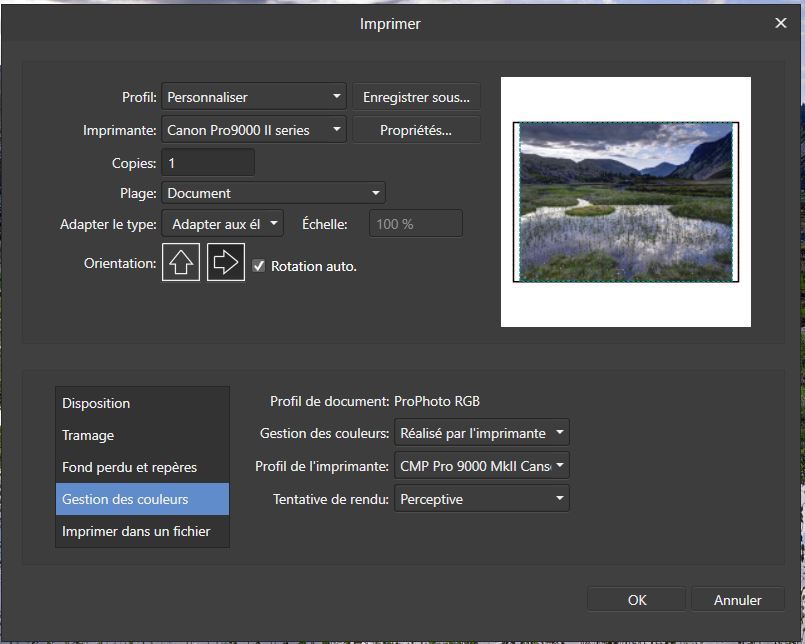Close the Imprimer dialog
Viewport: 805px width, 644px height.
[780, 23]
